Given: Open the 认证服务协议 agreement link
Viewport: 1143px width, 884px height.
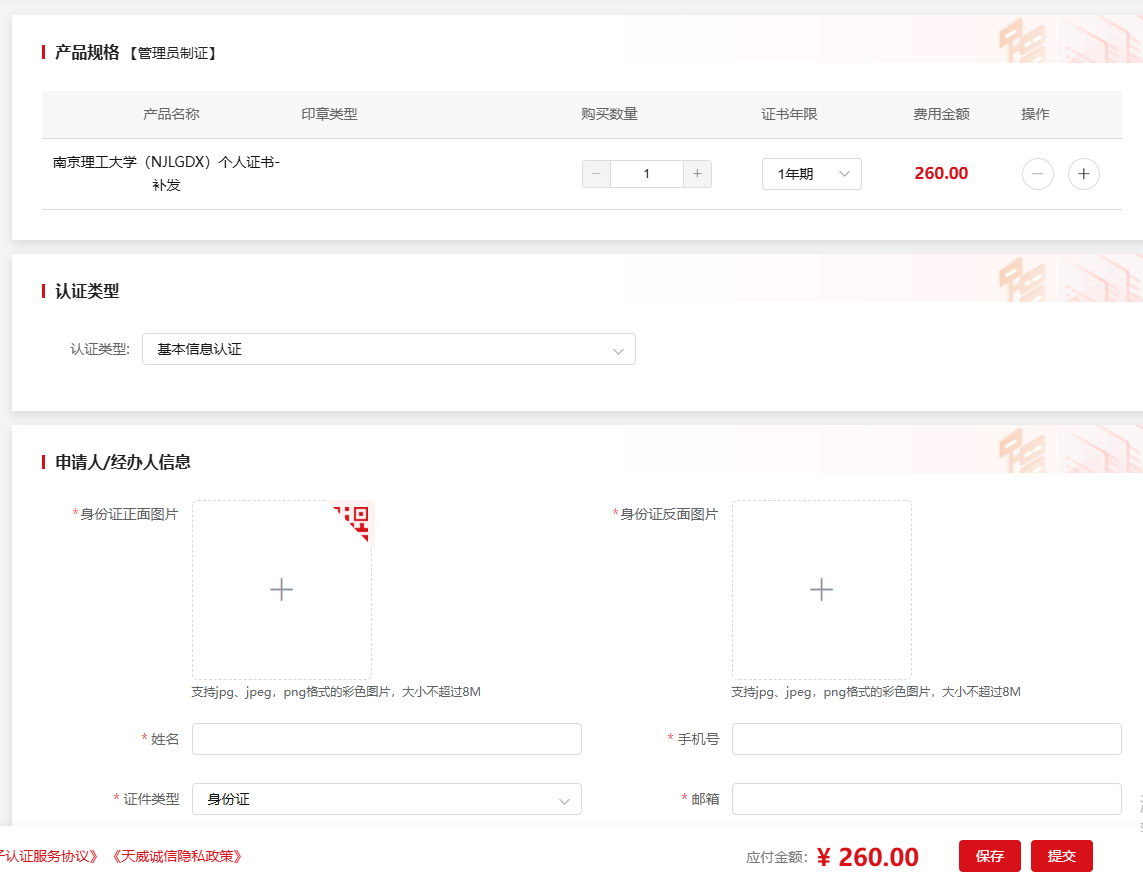Looking at the screenshot, I should pyautogui.click(x=50, y=856).
